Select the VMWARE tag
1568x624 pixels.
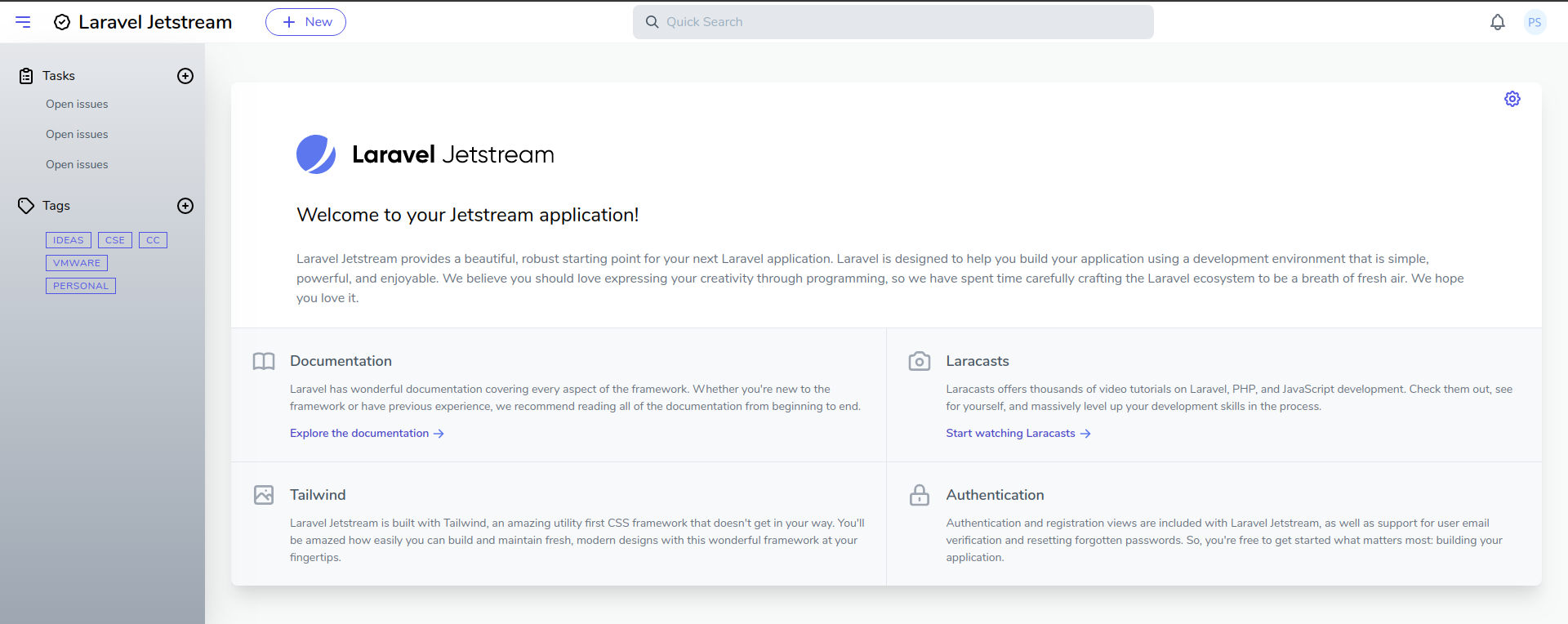pos(77,263)
